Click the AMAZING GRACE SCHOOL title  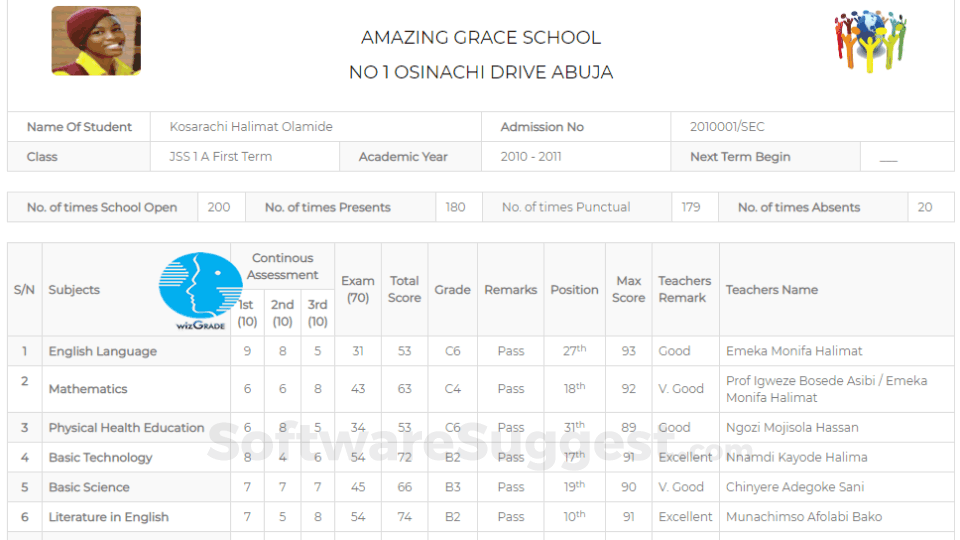tap(481, 37)
